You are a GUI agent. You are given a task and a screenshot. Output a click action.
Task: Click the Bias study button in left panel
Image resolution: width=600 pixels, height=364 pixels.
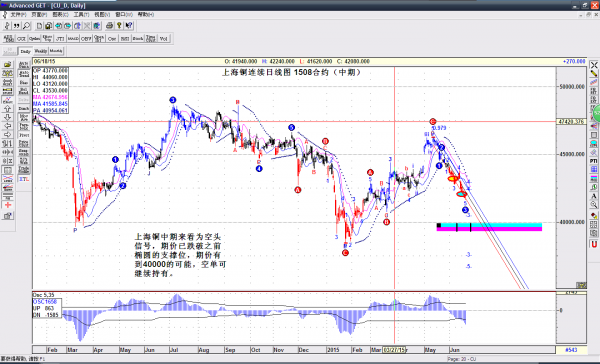(24, 82)
